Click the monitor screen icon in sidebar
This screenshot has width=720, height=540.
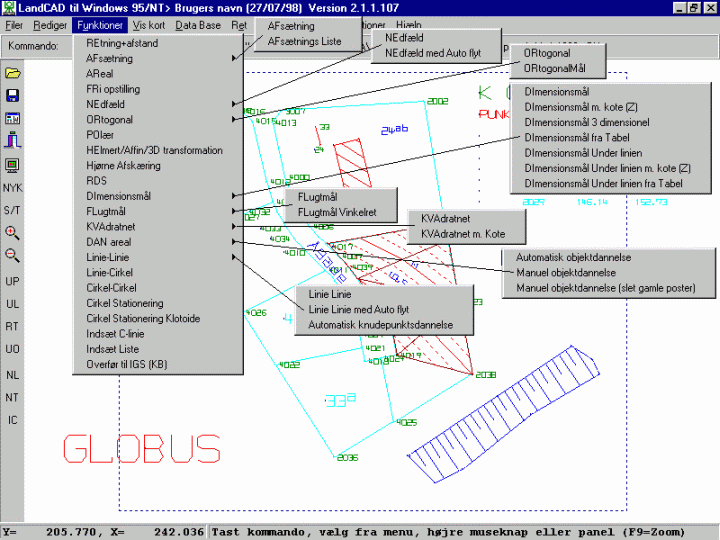click(13, 164)
